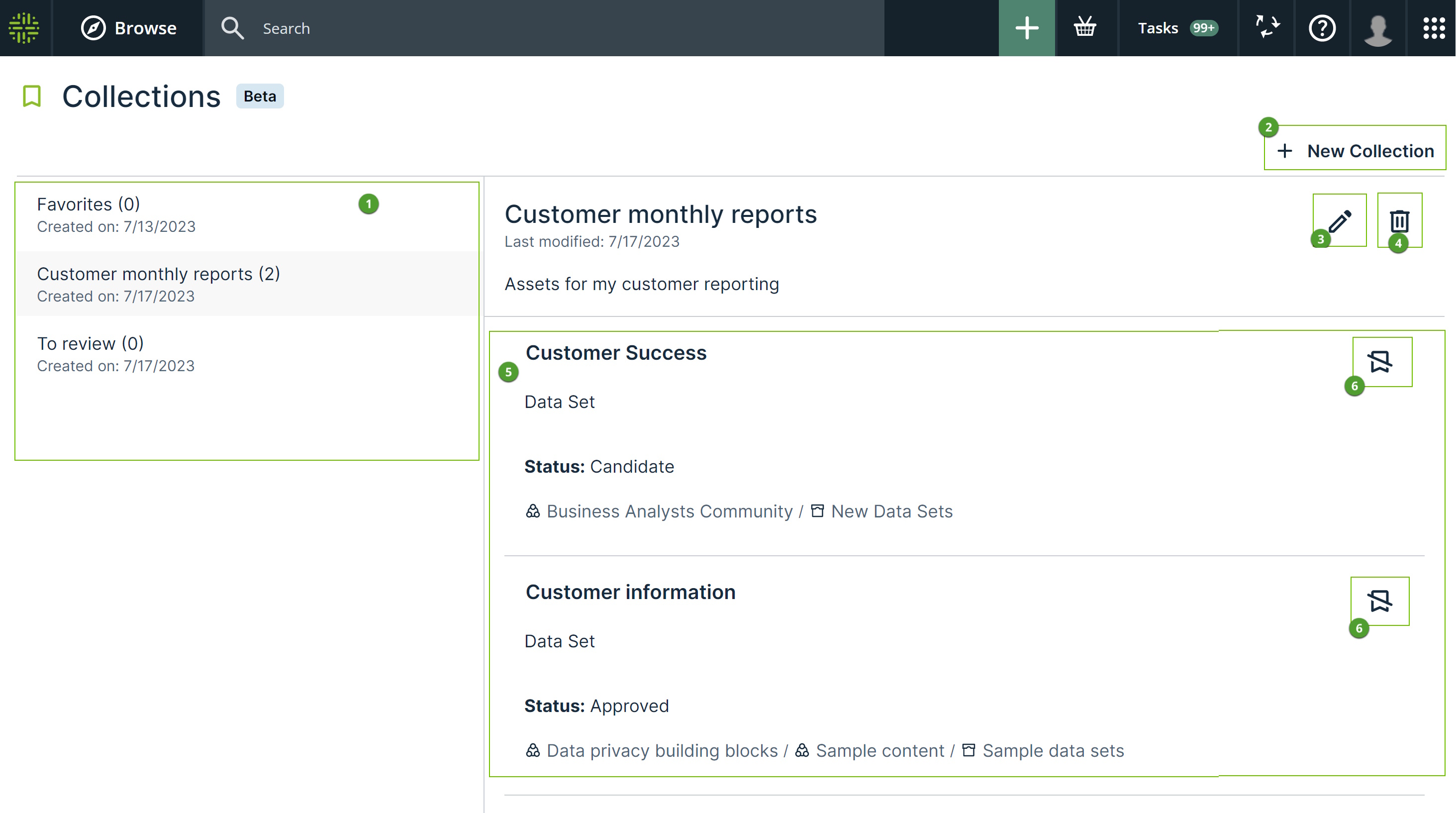Viewport: 1456px width, 813px height.
Task: Click the Search input field
Action: tap(543, 28)
